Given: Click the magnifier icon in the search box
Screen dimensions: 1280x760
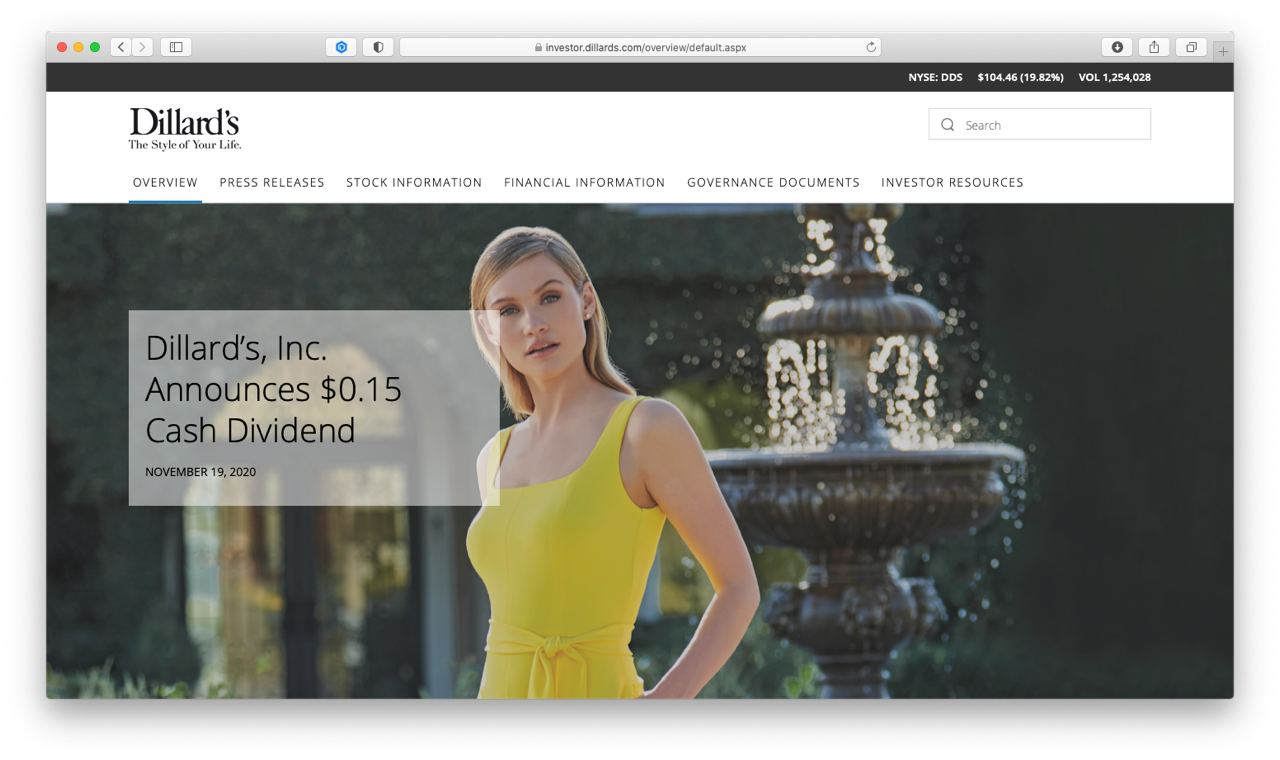Looking at the screenshot, I should (948, 125).
